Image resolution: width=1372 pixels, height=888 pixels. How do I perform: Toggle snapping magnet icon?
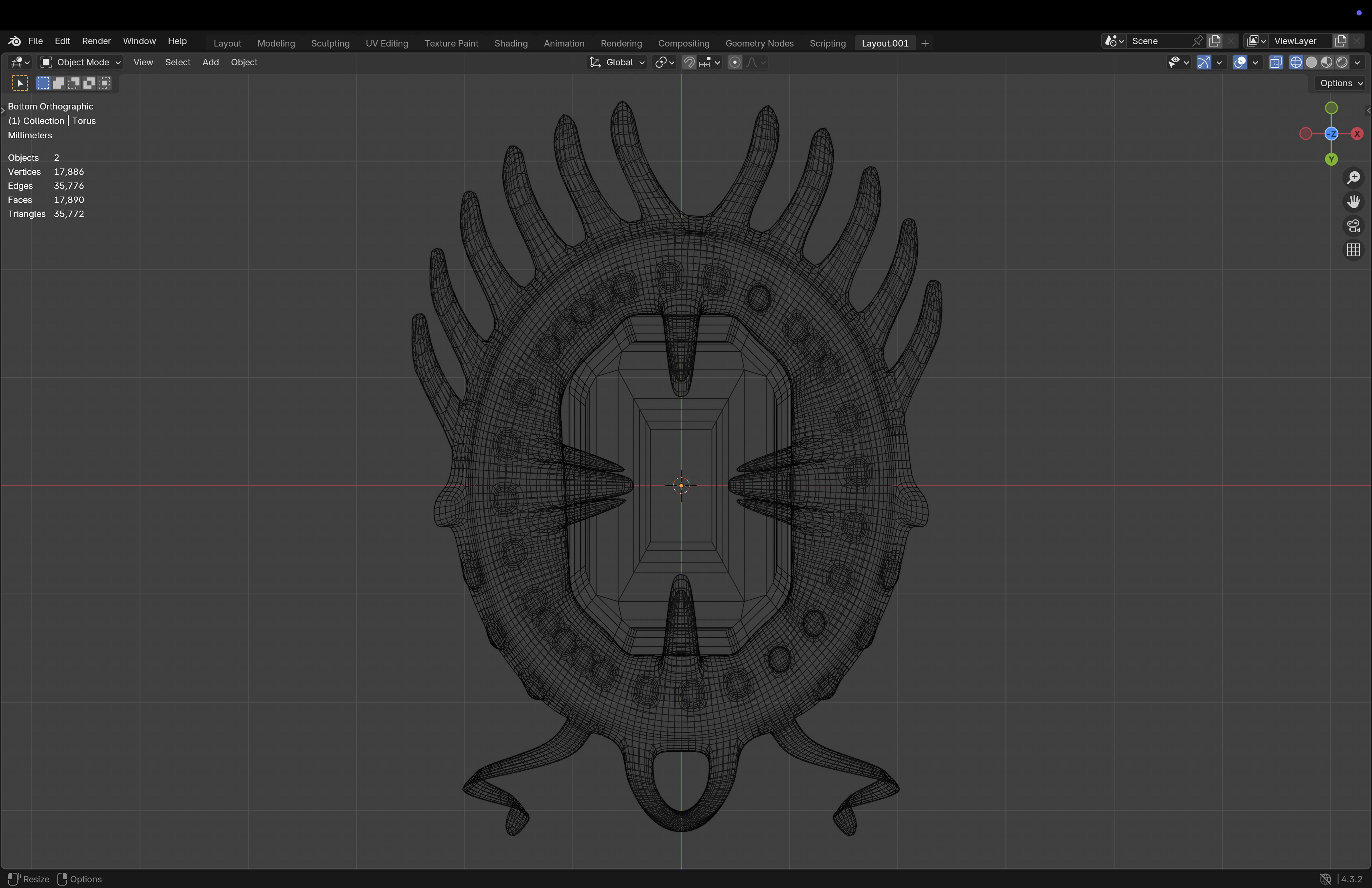(x=689, y=62)
